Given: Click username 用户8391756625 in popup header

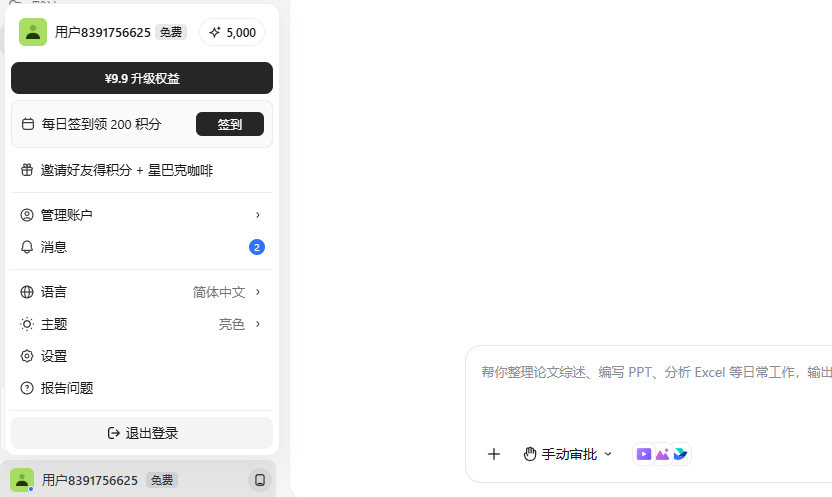Looking at the screenshot, I should pyautogui.click(x=103, y=32).
